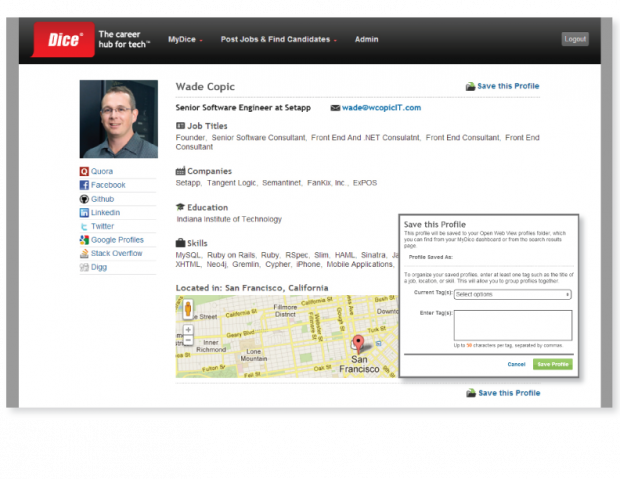Click the Enter Tag(s) text area
Screen dimensions: 620x479
513,325
